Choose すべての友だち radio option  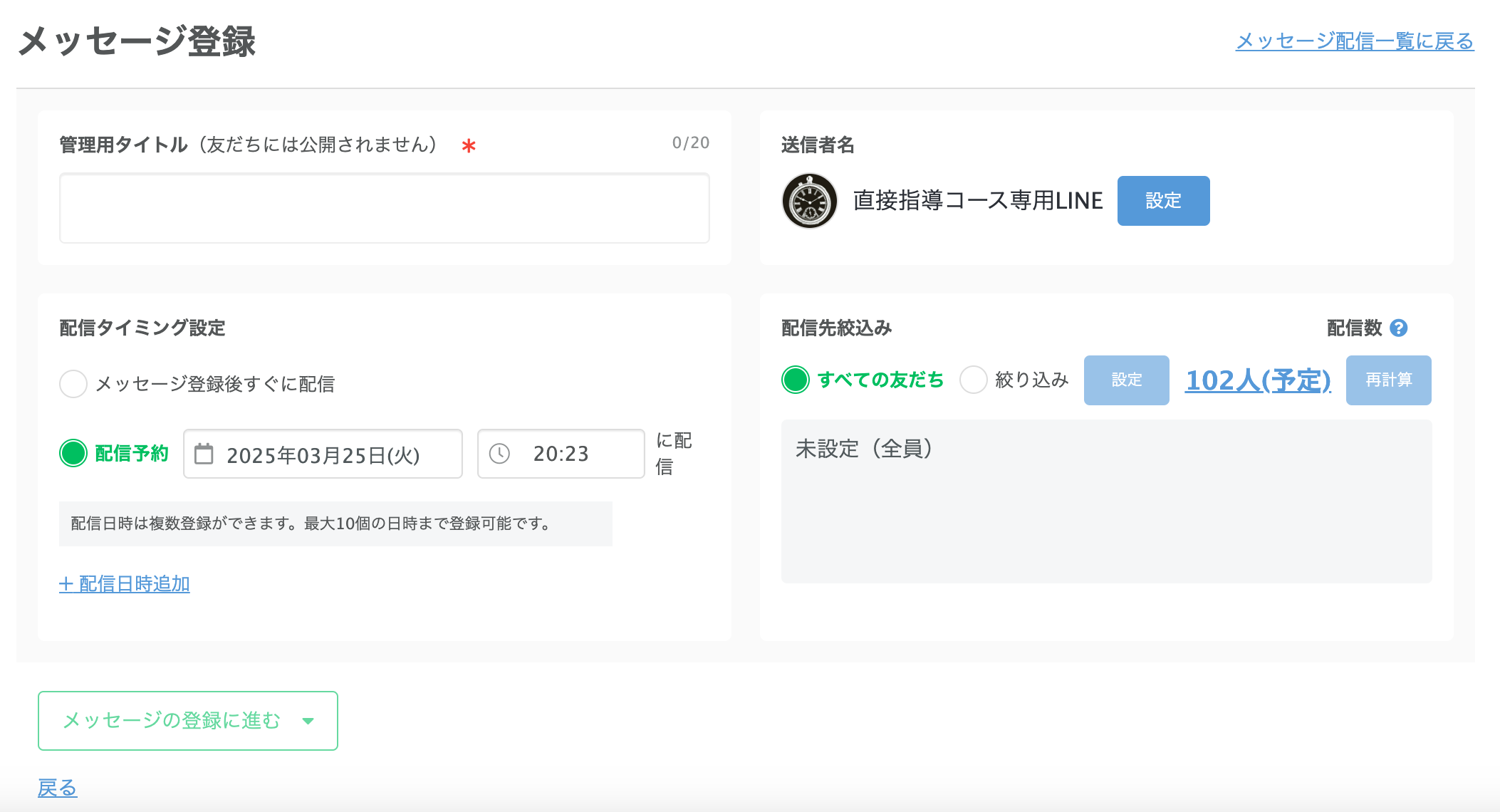(x=796, y=380)
